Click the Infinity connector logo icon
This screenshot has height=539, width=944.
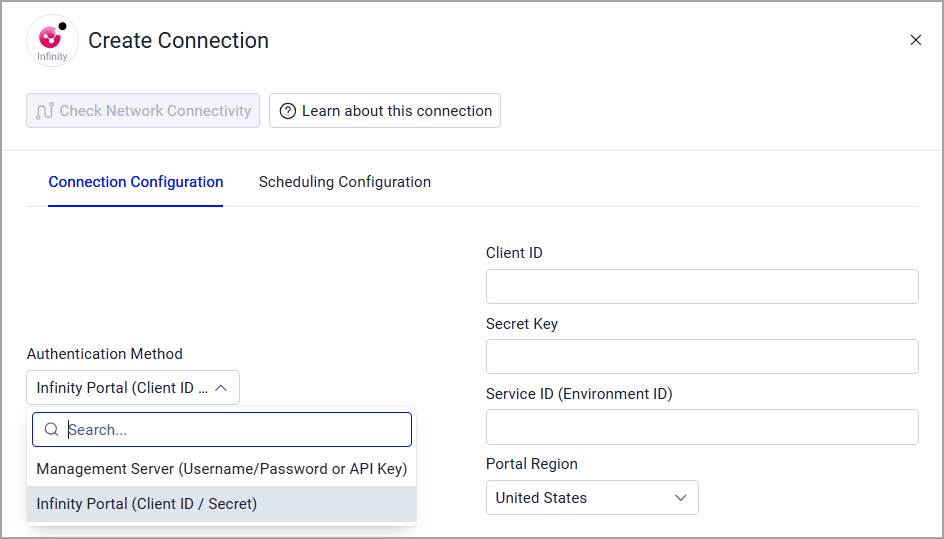pyautogui.click(x=52, y=40)
